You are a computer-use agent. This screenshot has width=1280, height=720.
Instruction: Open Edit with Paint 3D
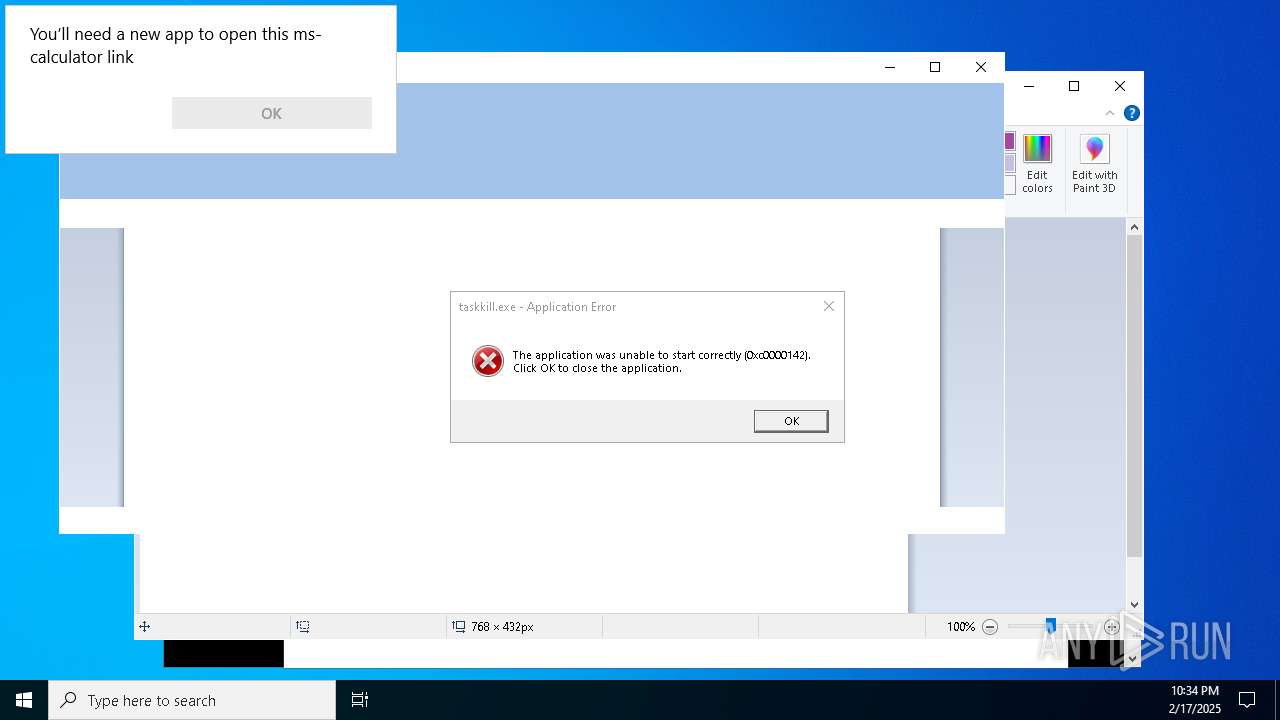coord(1095,165)
